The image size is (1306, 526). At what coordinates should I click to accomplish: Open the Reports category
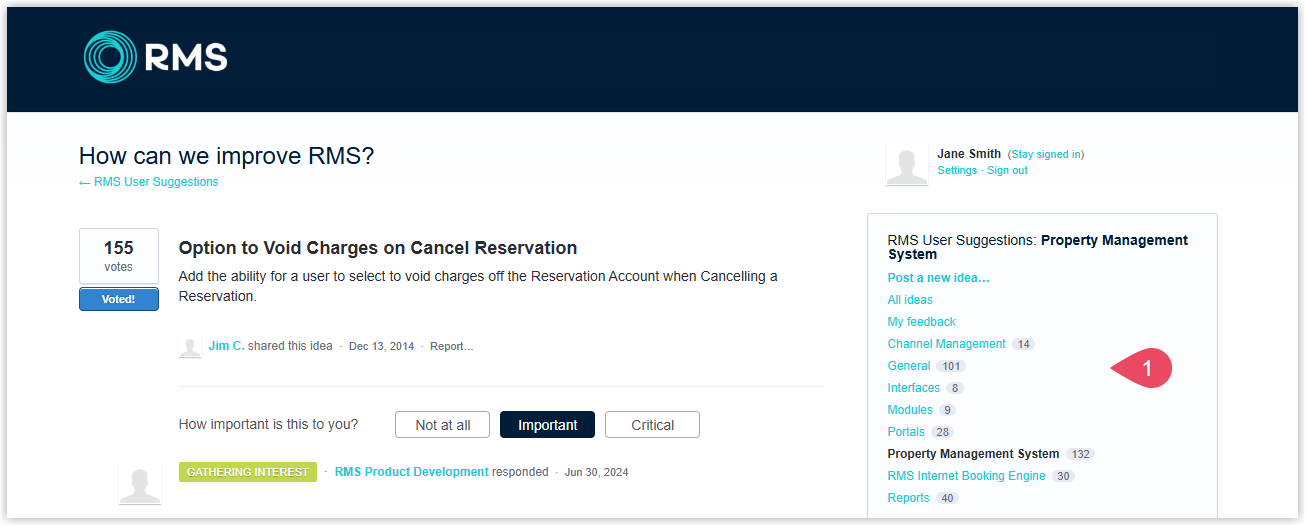tap(909, 498)
